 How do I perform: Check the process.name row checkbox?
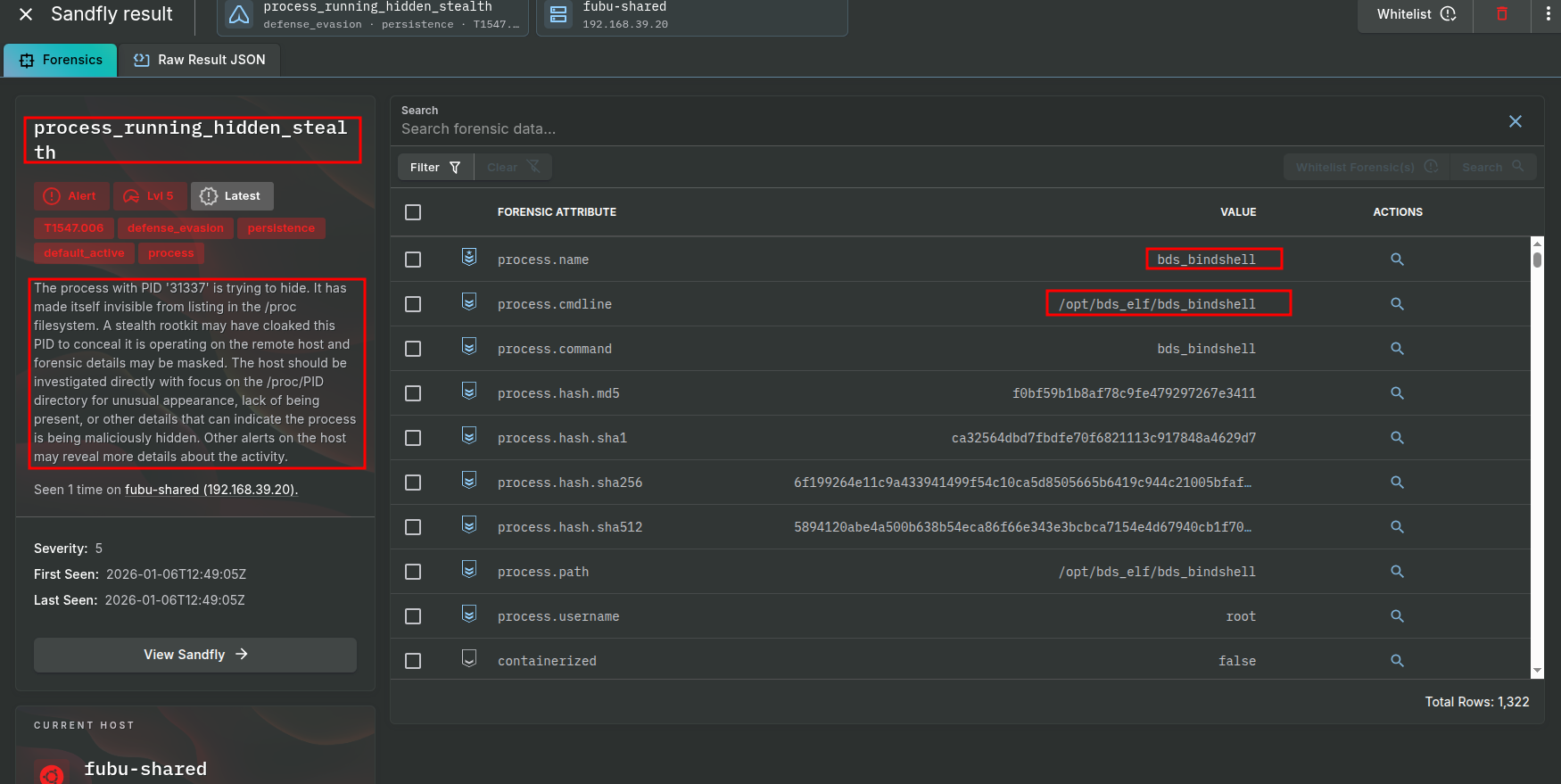[413, 260]
